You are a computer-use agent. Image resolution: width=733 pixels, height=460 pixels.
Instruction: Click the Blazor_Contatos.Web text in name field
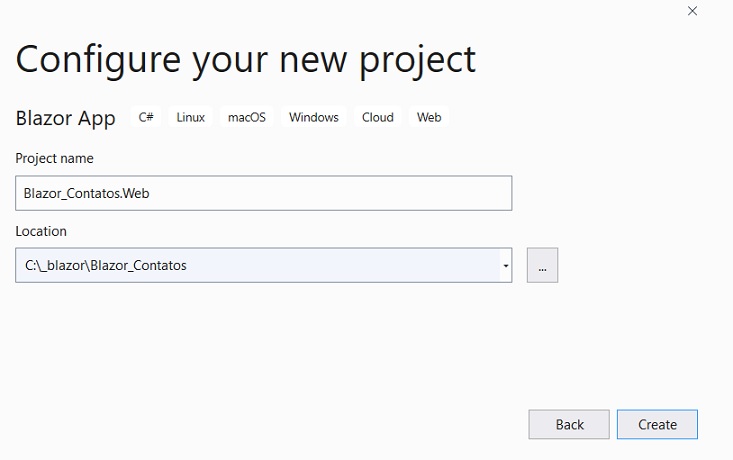[86, 194]
